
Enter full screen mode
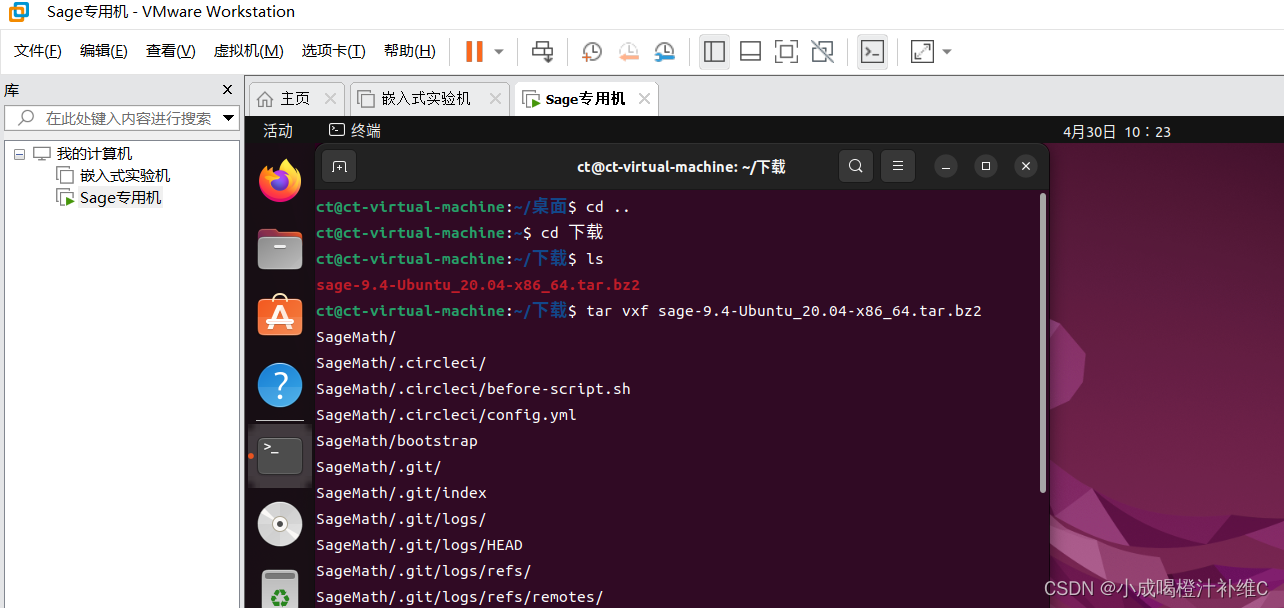(x=786, y=51)
